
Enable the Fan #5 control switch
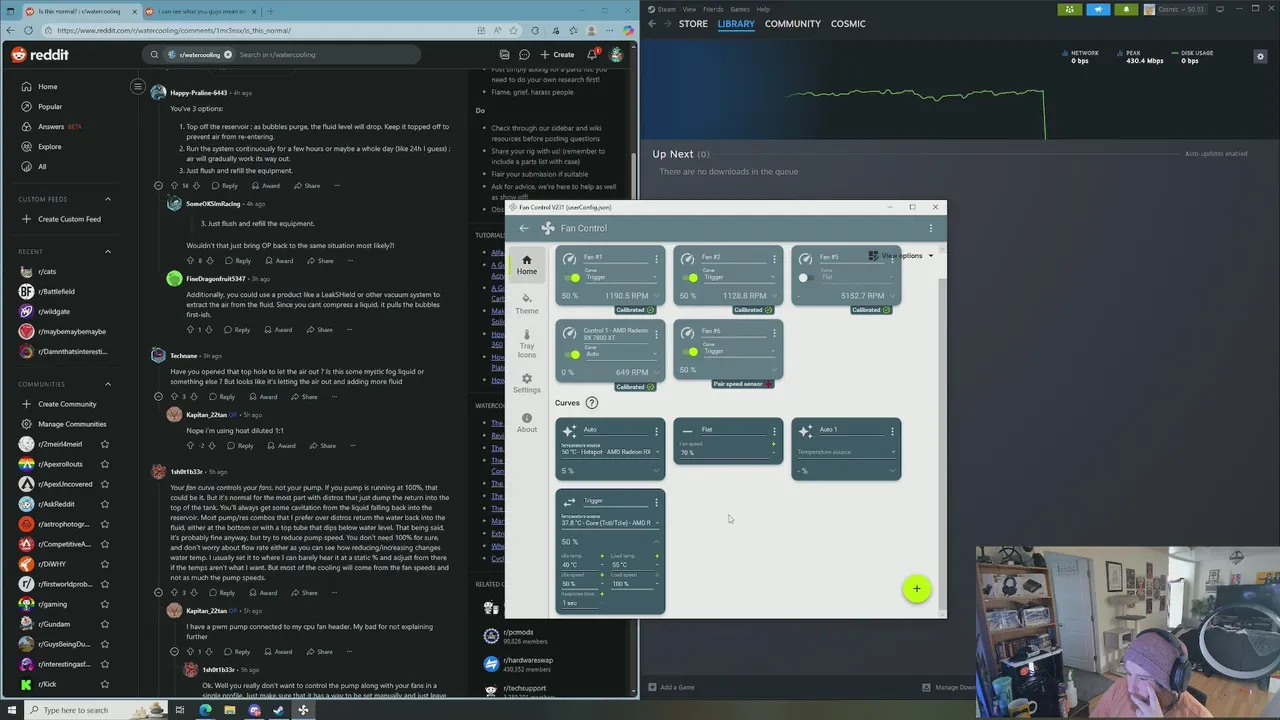point(805,277)
